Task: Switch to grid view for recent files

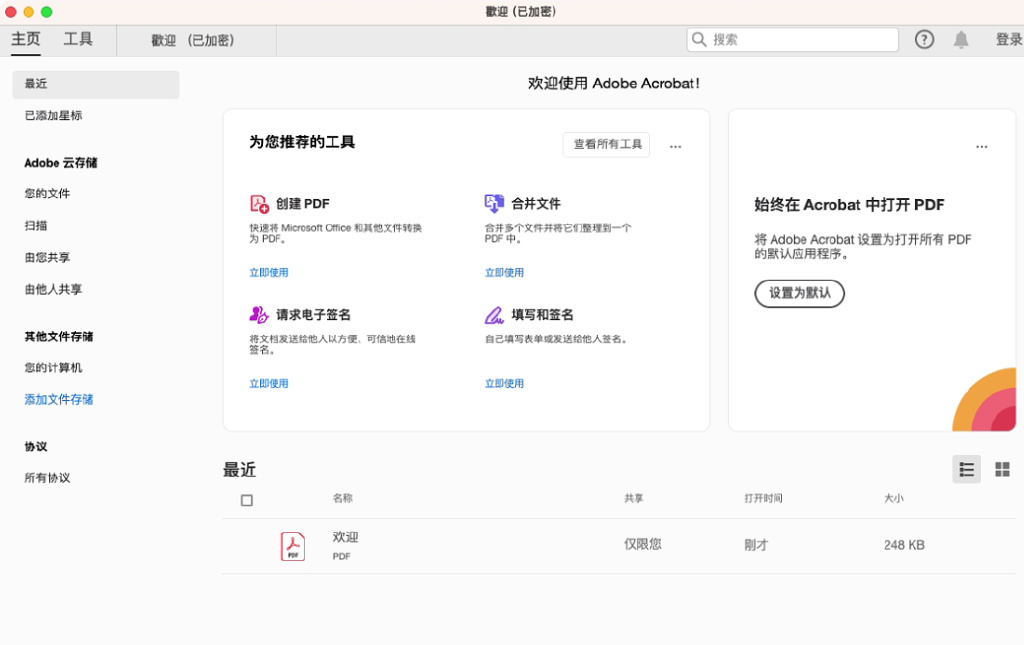Action: 1001,468
